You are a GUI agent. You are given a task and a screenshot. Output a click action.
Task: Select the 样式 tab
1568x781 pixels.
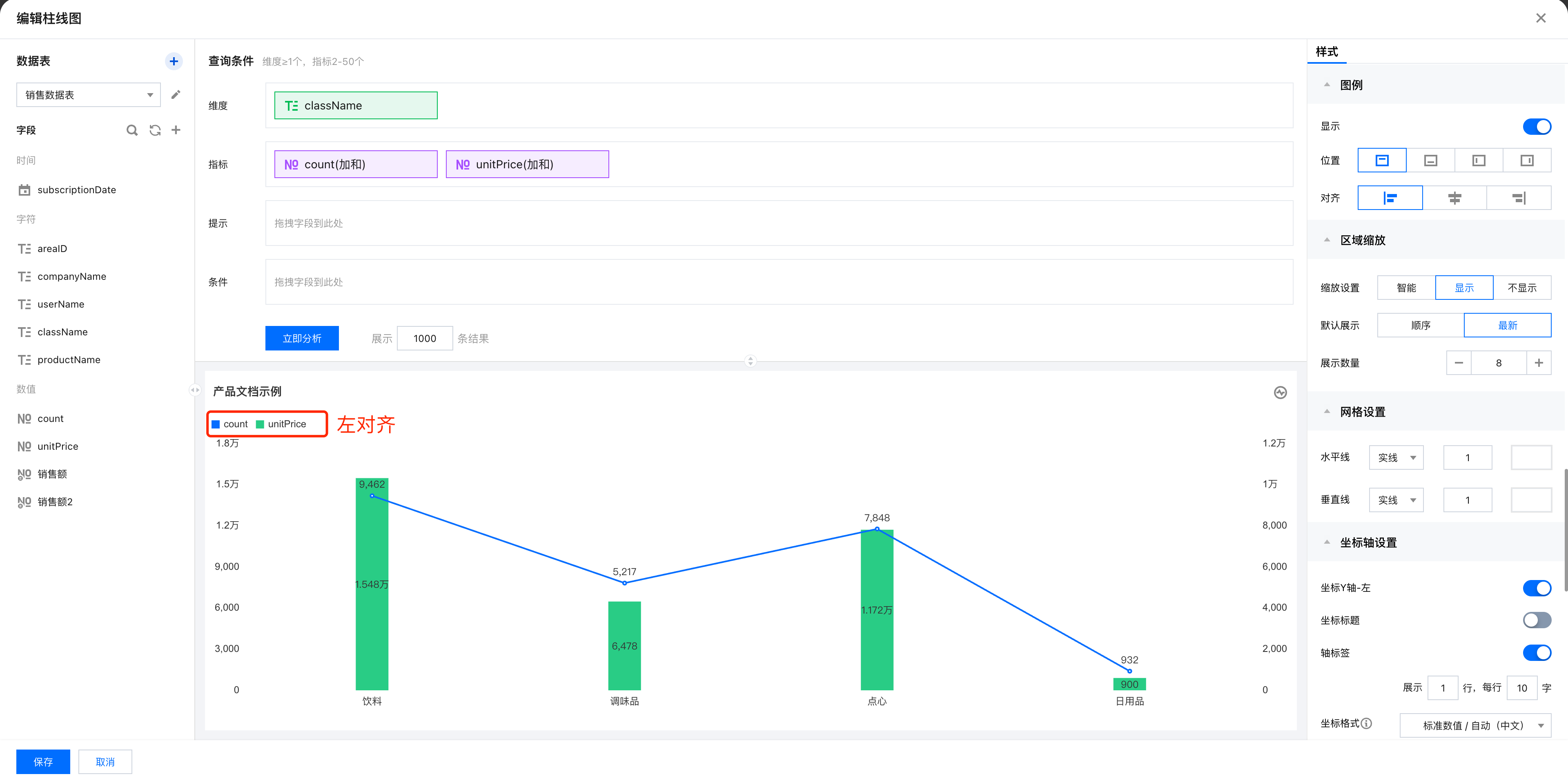(x=1326, y=52)
